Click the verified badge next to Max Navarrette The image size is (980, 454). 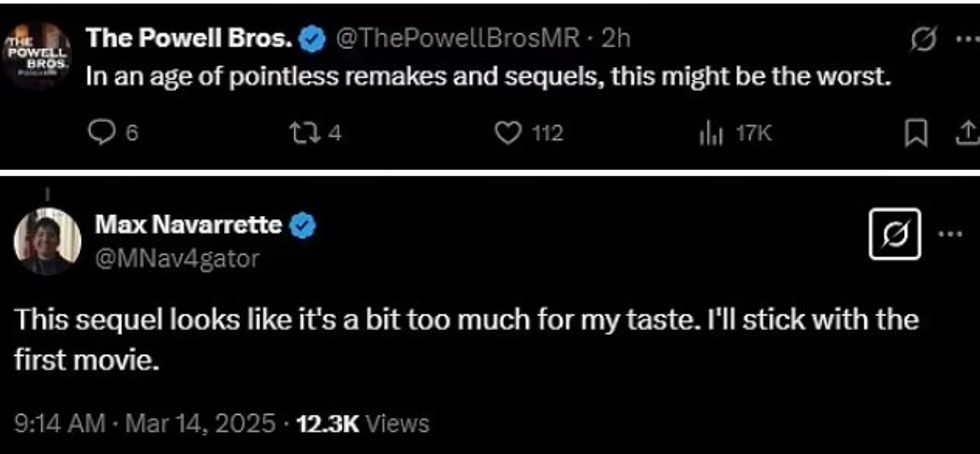[303, 227]
